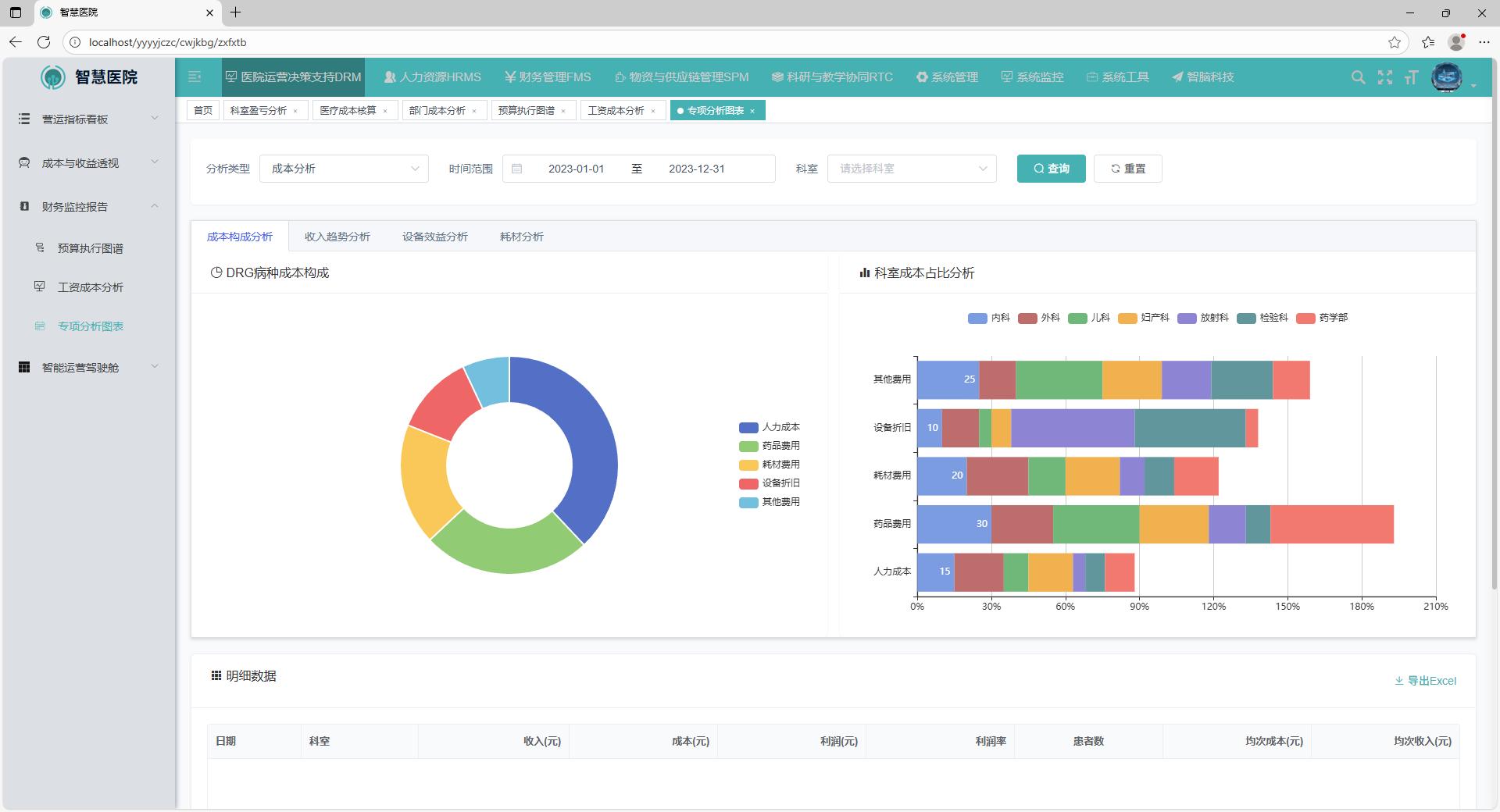Switch to 收入趋势分析 tab

tap(337, 237)
